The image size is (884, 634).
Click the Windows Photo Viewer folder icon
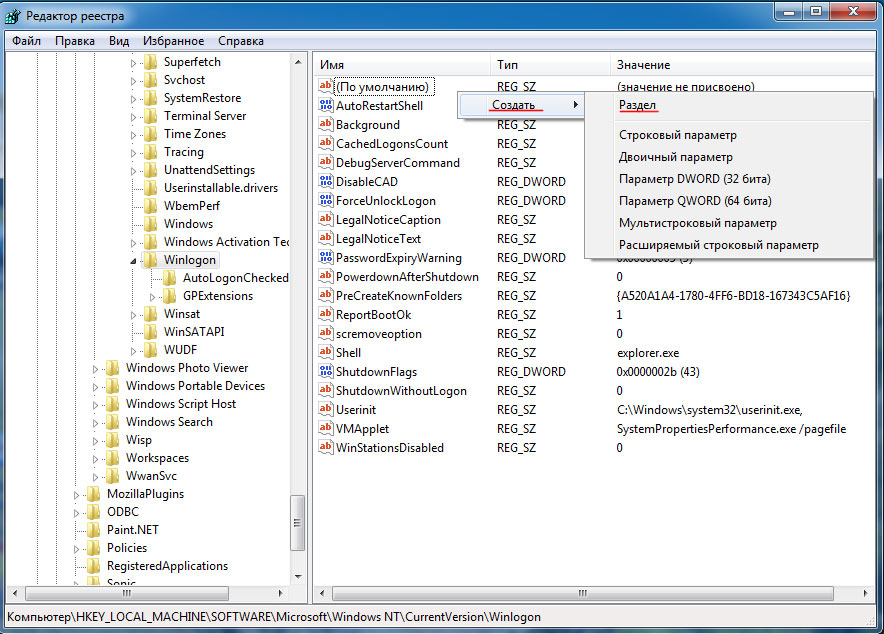pos(112,368)
